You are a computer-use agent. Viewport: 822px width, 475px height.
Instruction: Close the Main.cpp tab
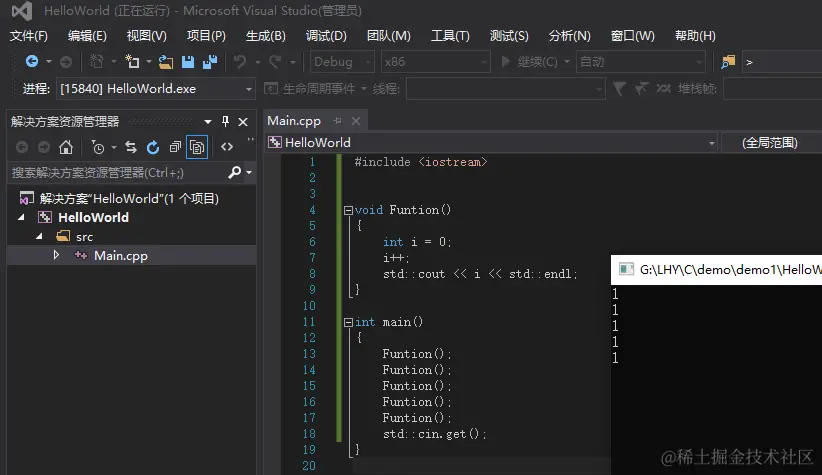[356, 121]
